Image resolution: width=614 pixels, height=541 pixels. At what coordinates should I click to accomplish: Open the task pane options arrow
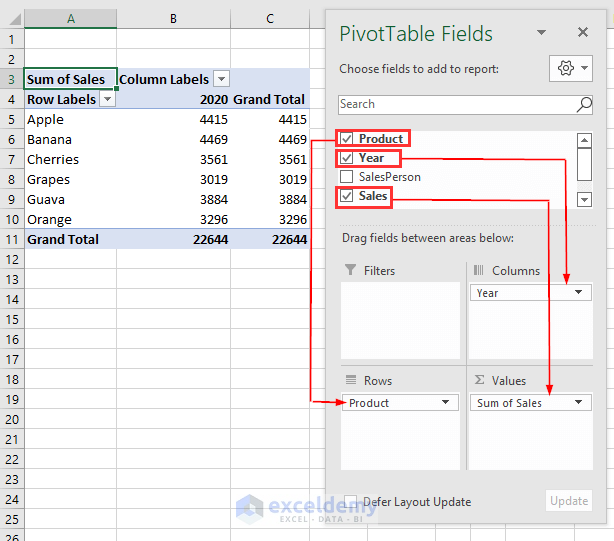[x=543, y=33]
